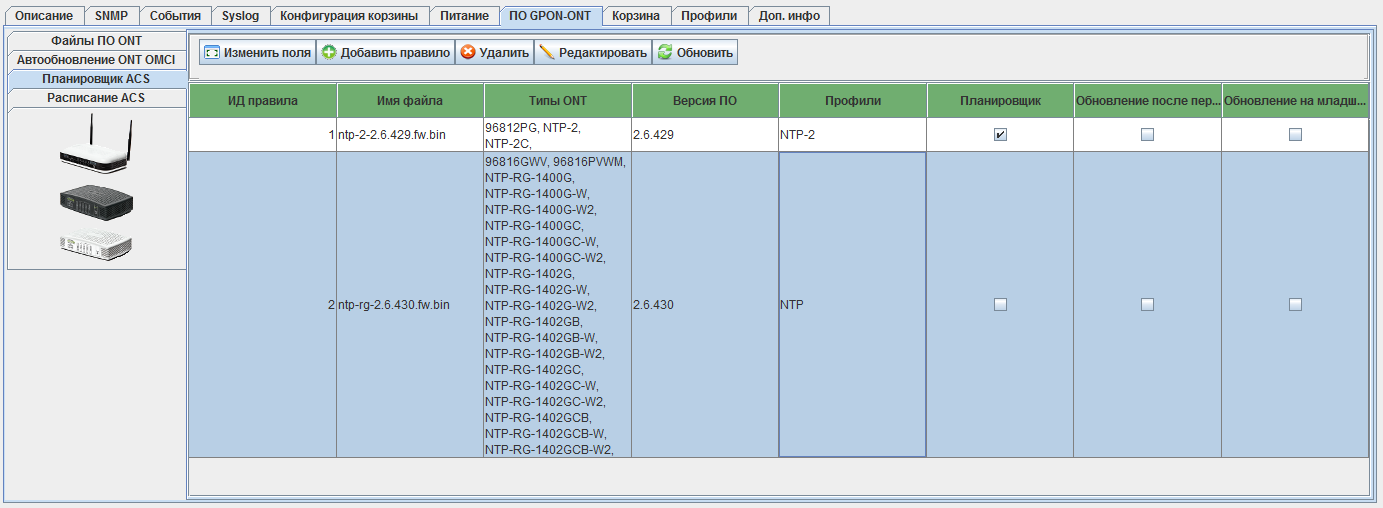Click the 'Изменить поля' toolbar icon
1383x508 pixels.
pyautogui.click(x=212, y=53)
